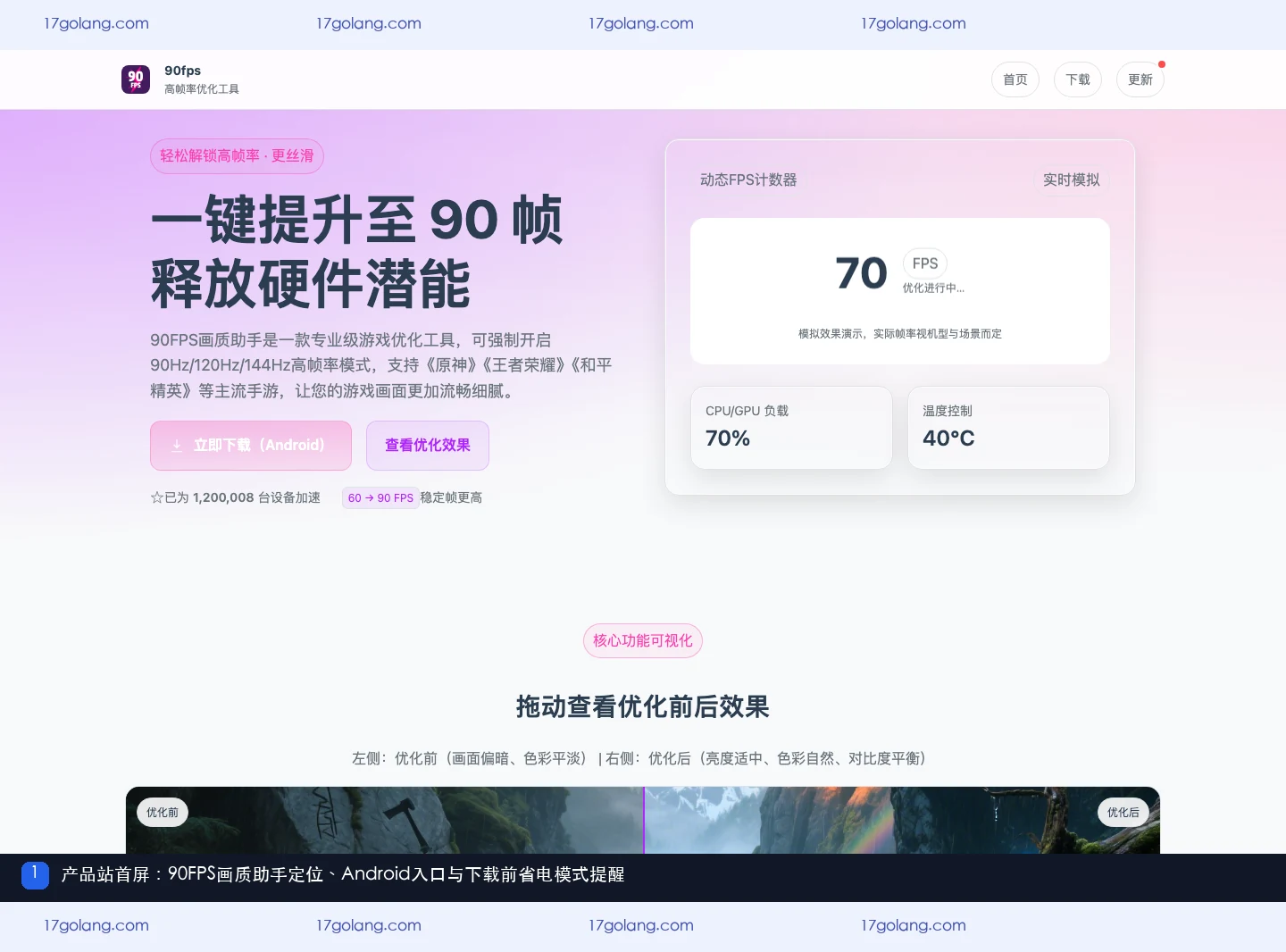The image size is (1286, 952).
Task: Click the purple comparison slider divider
Action: (644, 820)
